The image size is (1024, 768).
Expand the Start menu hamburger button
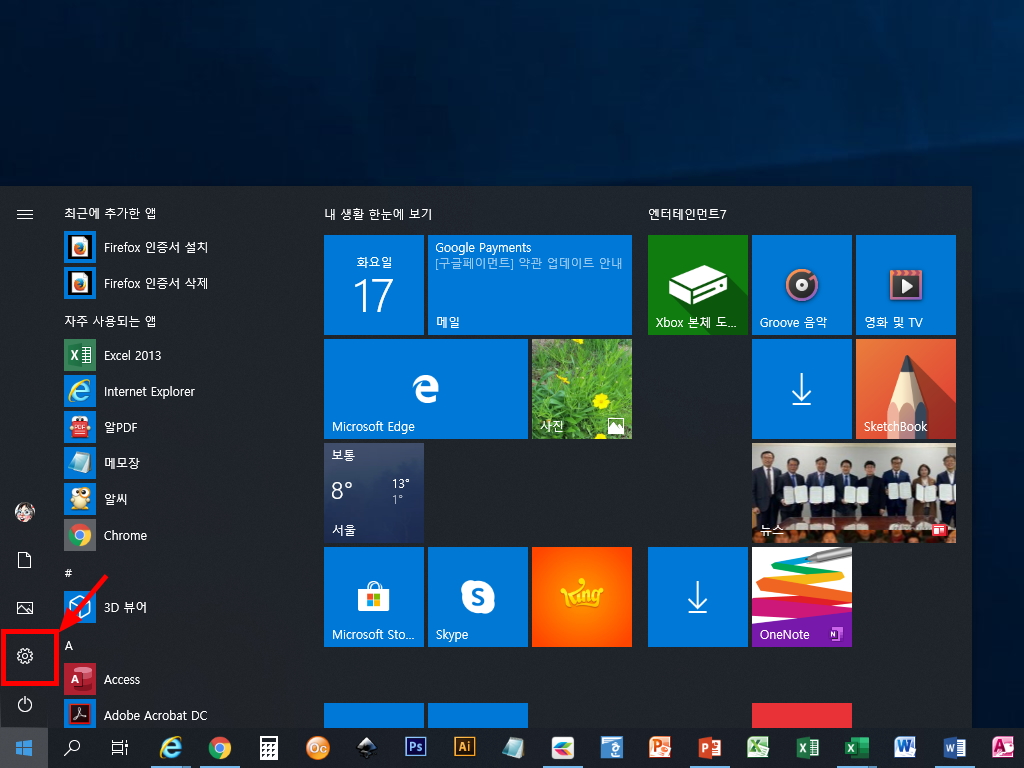point(25,214)
